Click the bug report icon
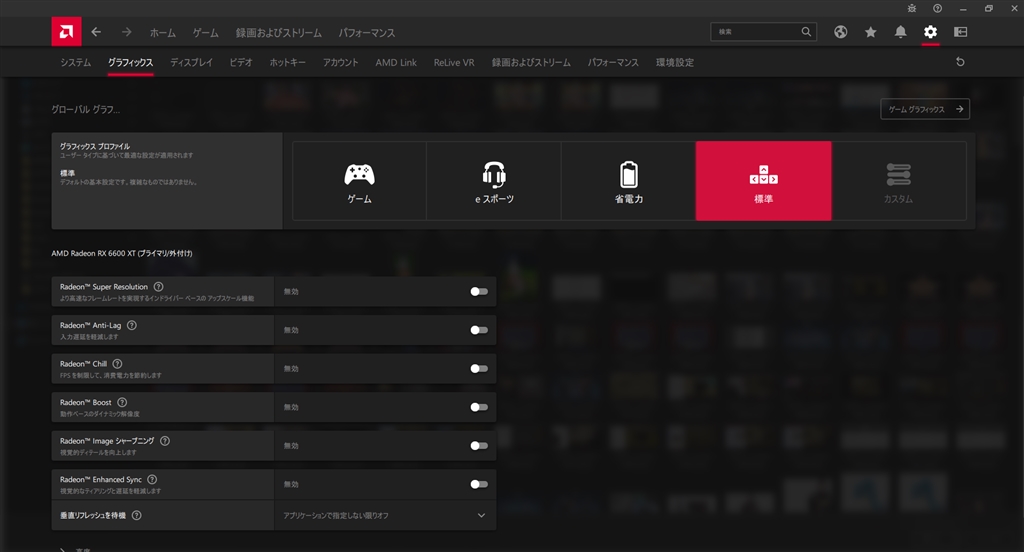This screenshot has height=552, width=1024. pos(912,8)
